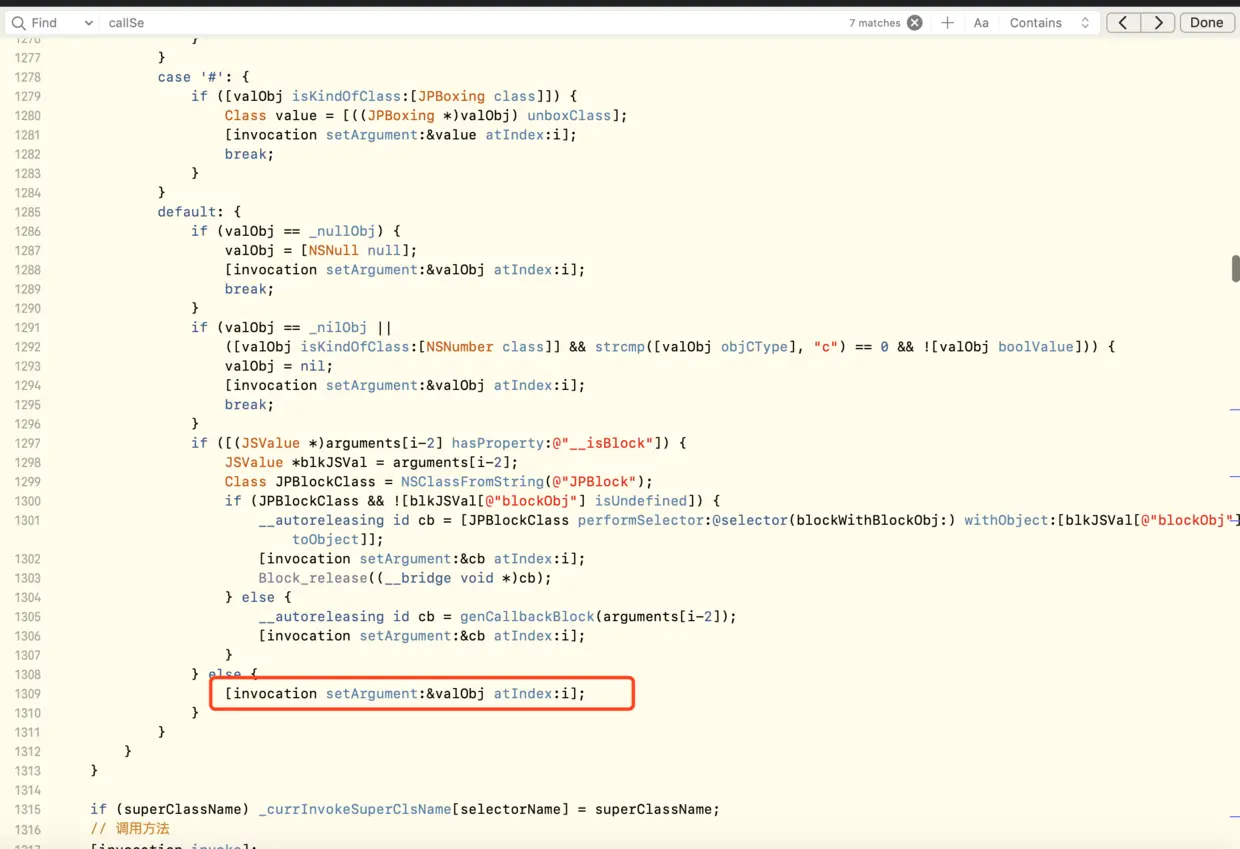The width and height of the screenshot is (1240, 849).
Task: Click JPBoxing class on line 1279
Action: pyautogui.click(x=477, y=97)
